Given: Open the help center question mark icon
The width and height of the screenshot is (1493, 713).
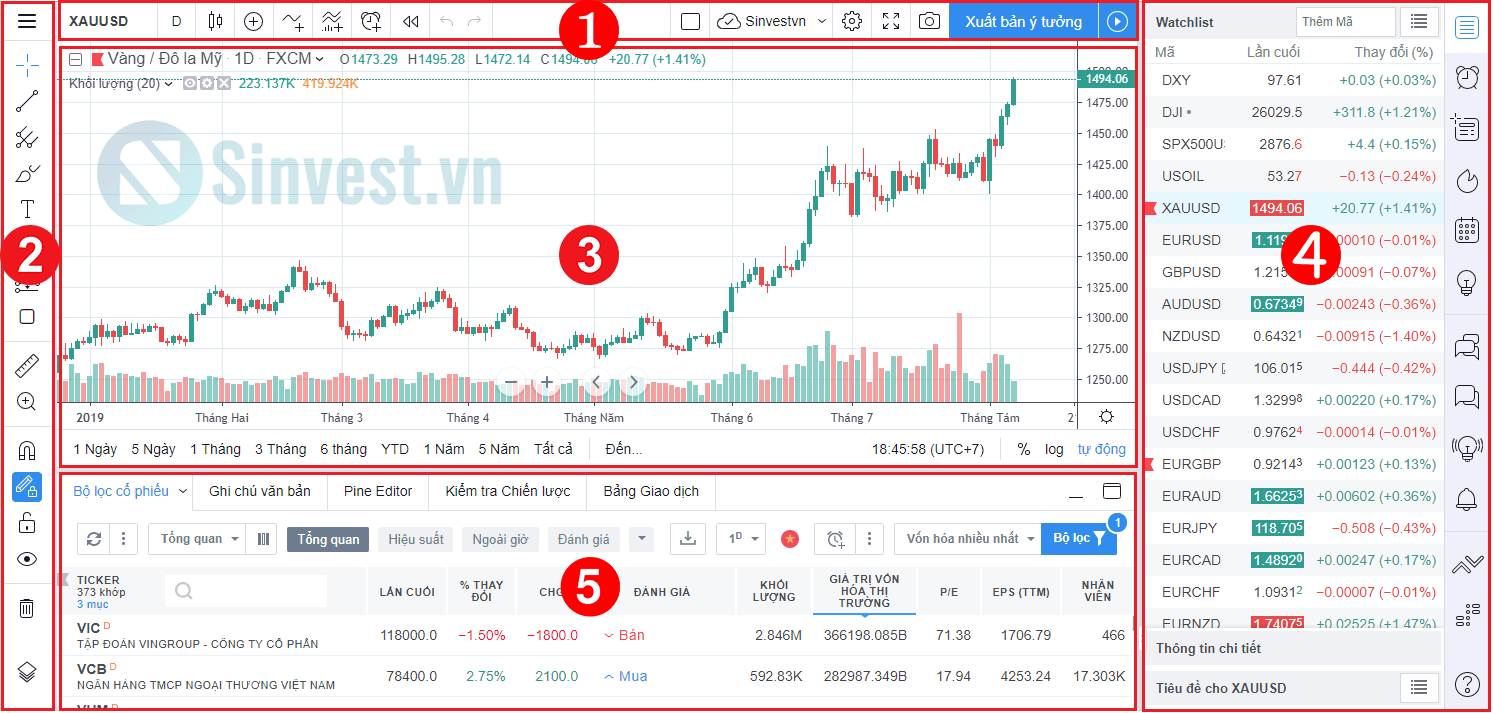Looking at the screenshot, I should [1467, 684].
